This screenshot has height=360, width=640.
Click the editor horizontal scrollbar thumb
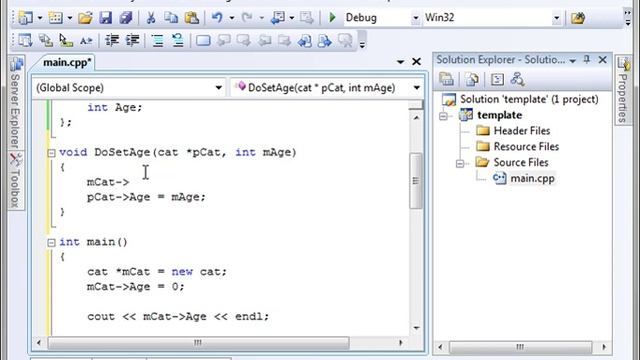pos(198,342)
